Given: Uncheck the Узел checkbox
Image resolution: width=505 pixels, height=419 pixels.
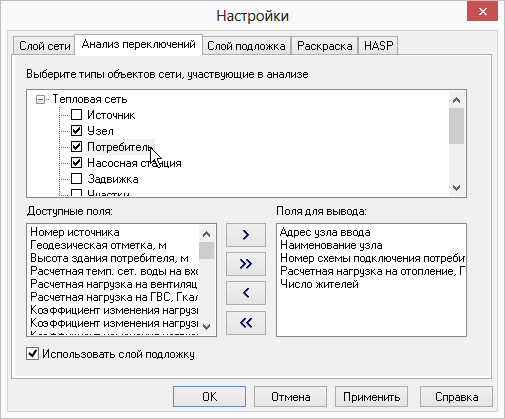Looking at the screenshot, I should [76, 131].
